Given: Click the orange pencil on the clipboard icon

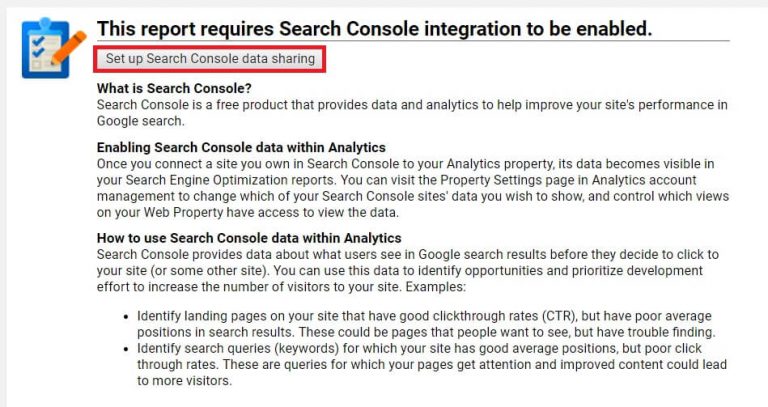Looking at the screenshot, I should pyautogui.click(x=69, y=48).
